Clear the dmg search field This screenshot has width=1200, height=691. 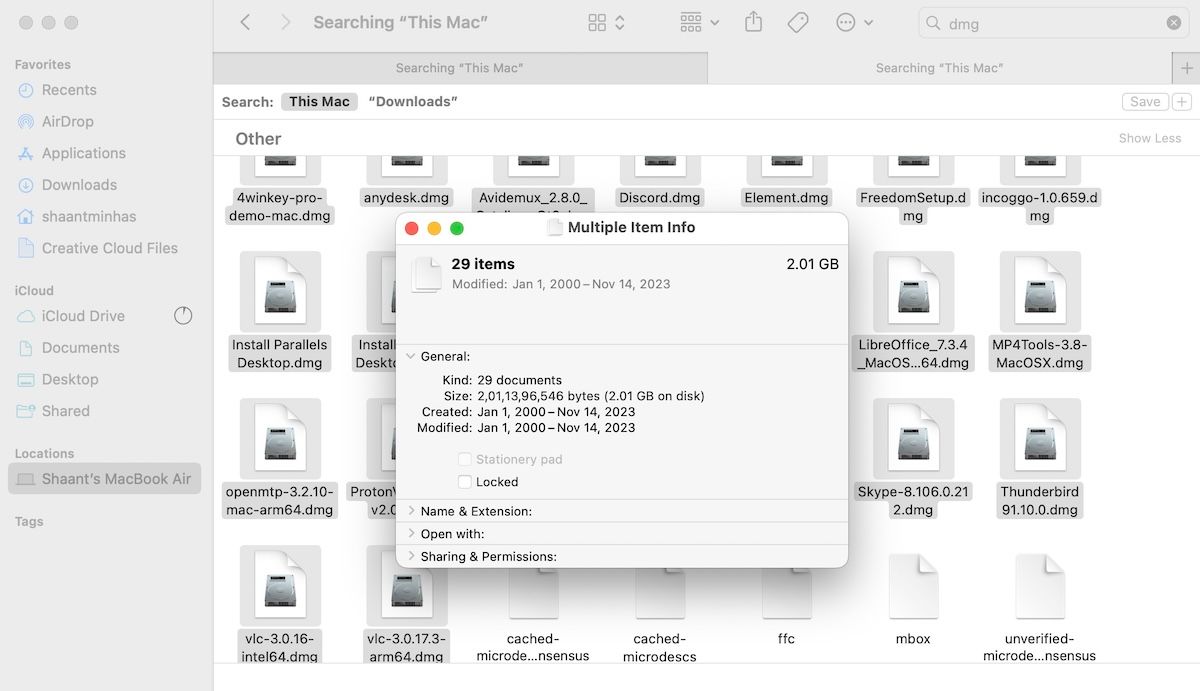tap(1173, 22)
